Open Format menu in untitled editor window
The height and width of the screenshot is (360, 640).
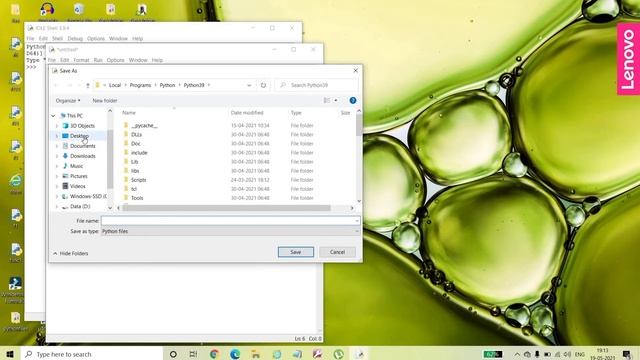click(81, 60)
